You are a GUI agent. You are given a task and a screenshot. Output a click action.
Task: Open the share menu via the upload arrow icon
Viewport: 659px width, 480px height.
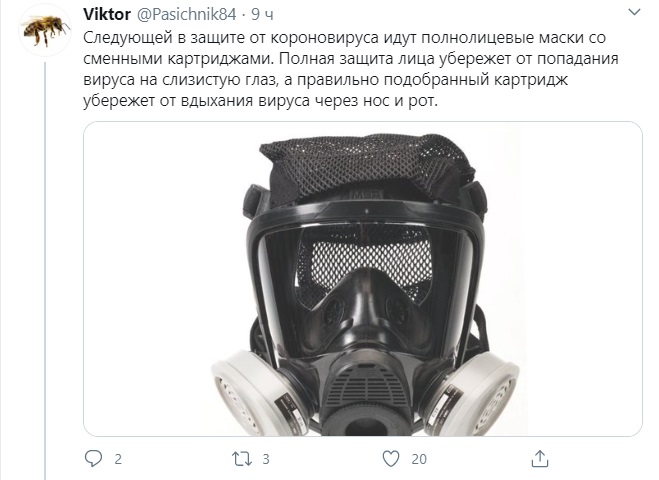pos(540,459)
